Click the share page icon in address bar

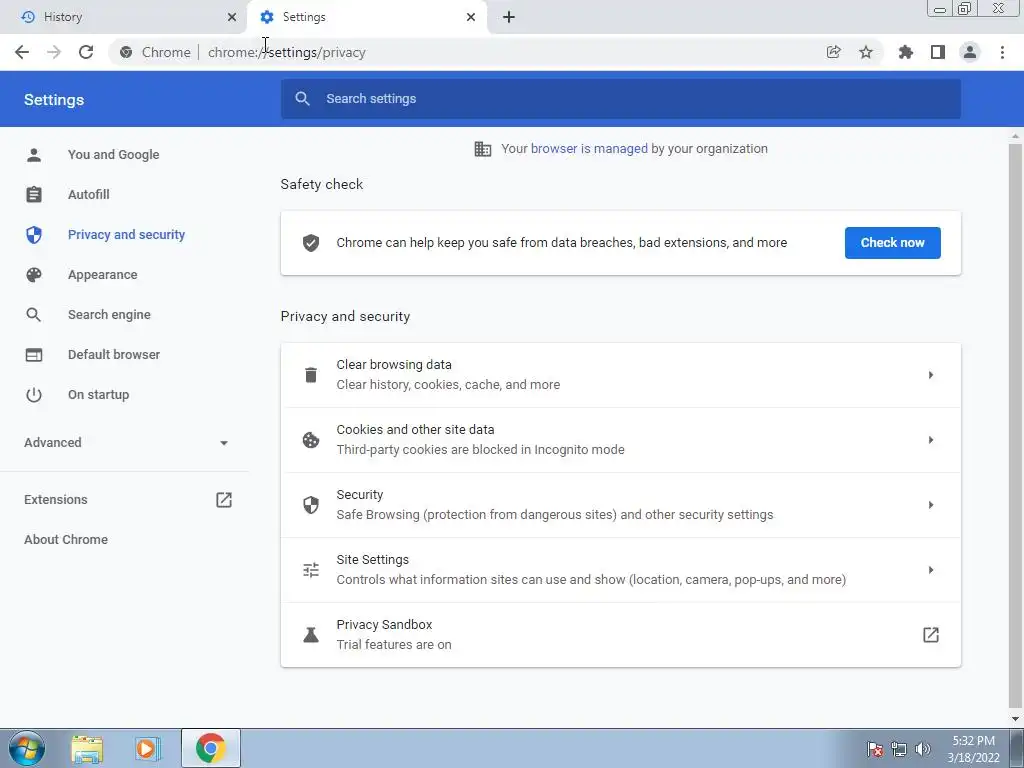[x=833, y=52]
